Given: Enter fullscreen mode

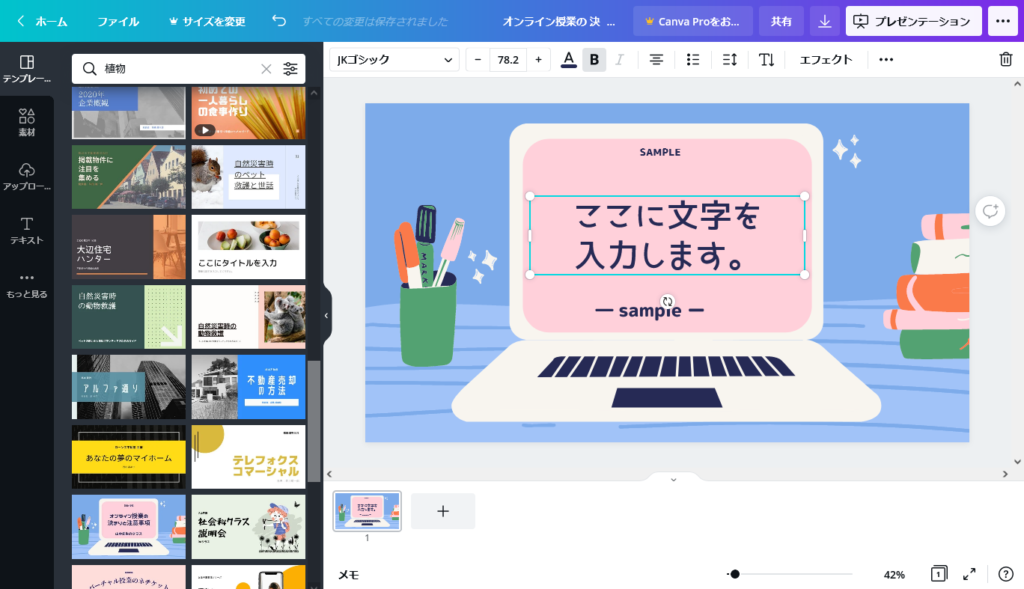Looking at the screenshot, I should pos(969,574).
